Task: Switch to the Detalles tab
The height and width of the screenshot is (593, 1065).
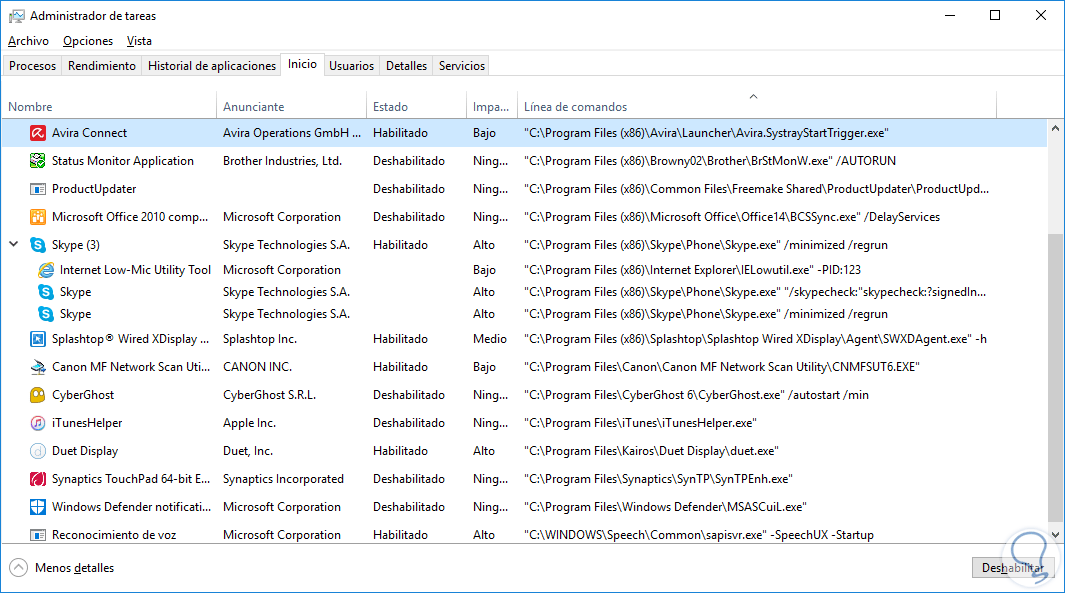Action: click(x=406, y=66)
